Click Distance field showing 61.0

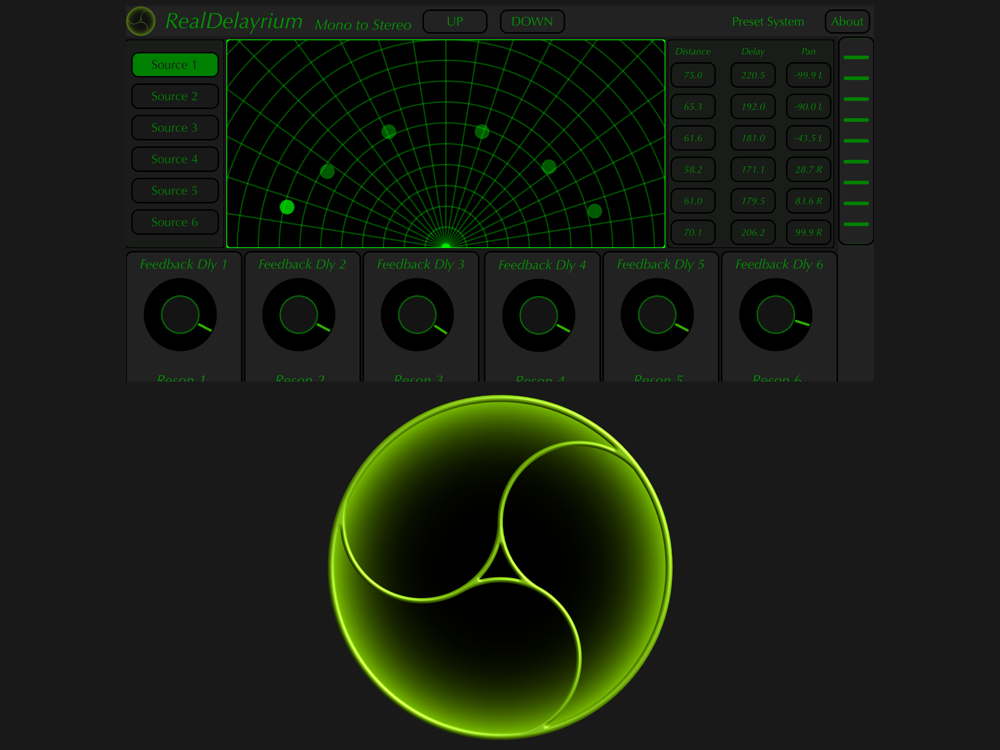pyautogui.click(x=693, y=201)
